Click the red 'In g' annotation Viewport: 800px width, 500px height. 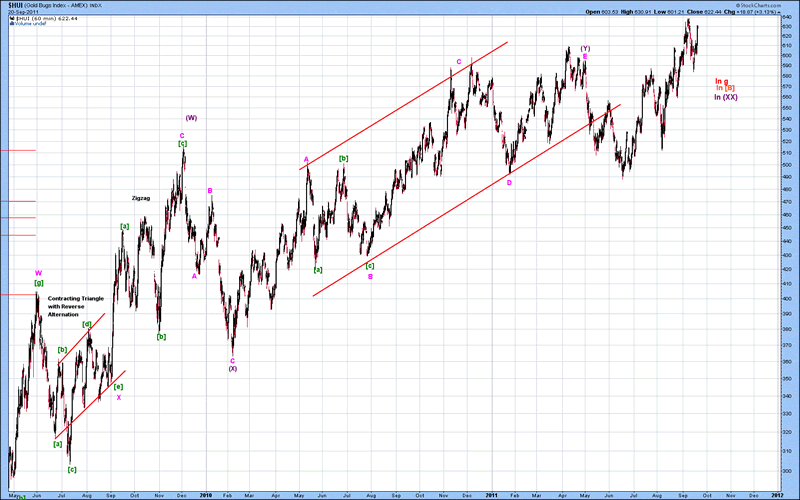coord(722,80)
